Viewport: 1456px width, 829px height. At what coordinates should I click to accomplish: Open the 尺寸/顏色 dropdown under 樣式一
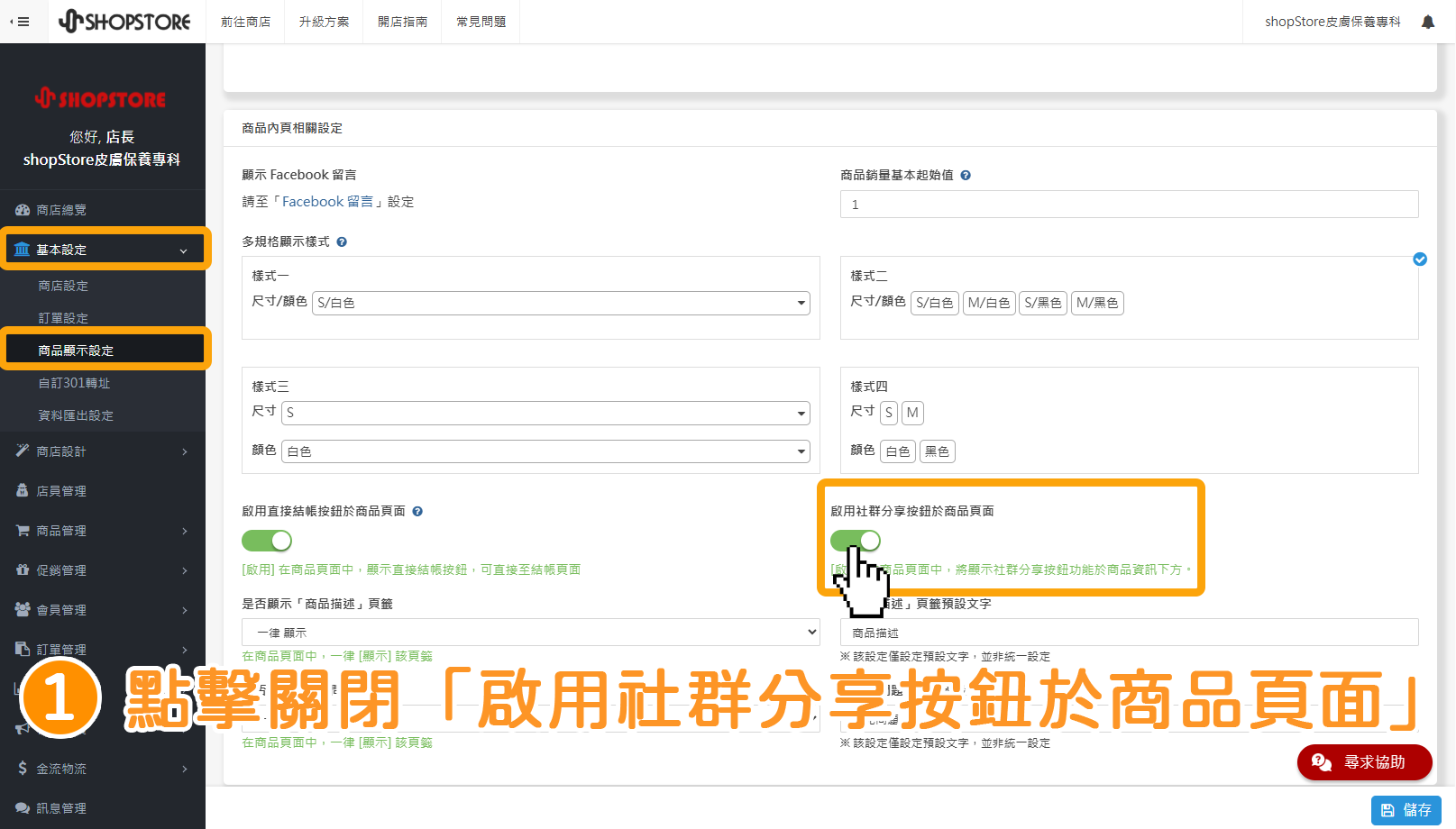click(560, 303)
